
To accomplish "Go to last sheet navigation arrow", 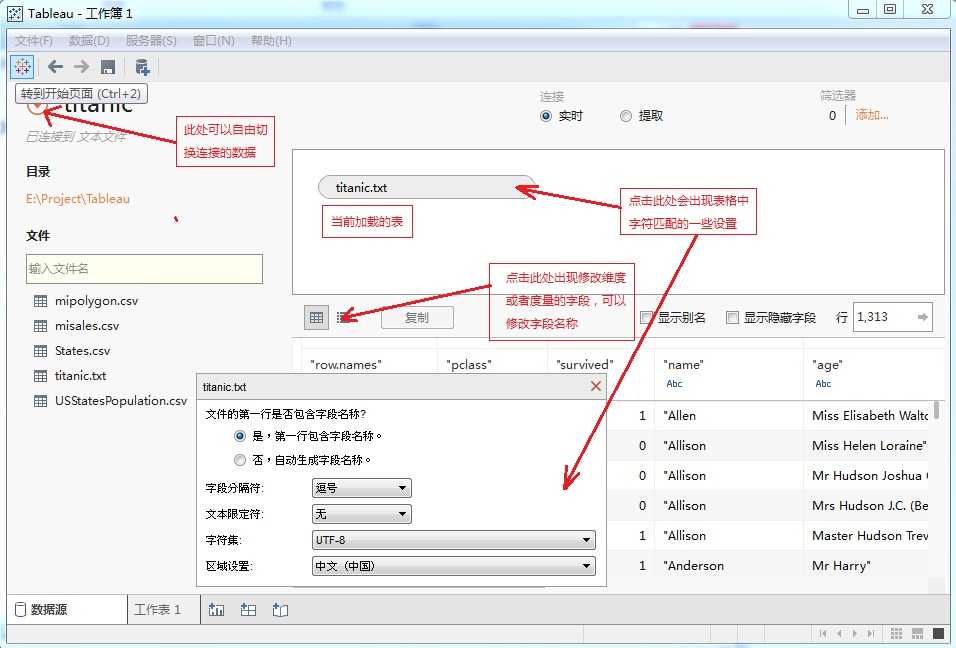I will (x=871, y=633).
